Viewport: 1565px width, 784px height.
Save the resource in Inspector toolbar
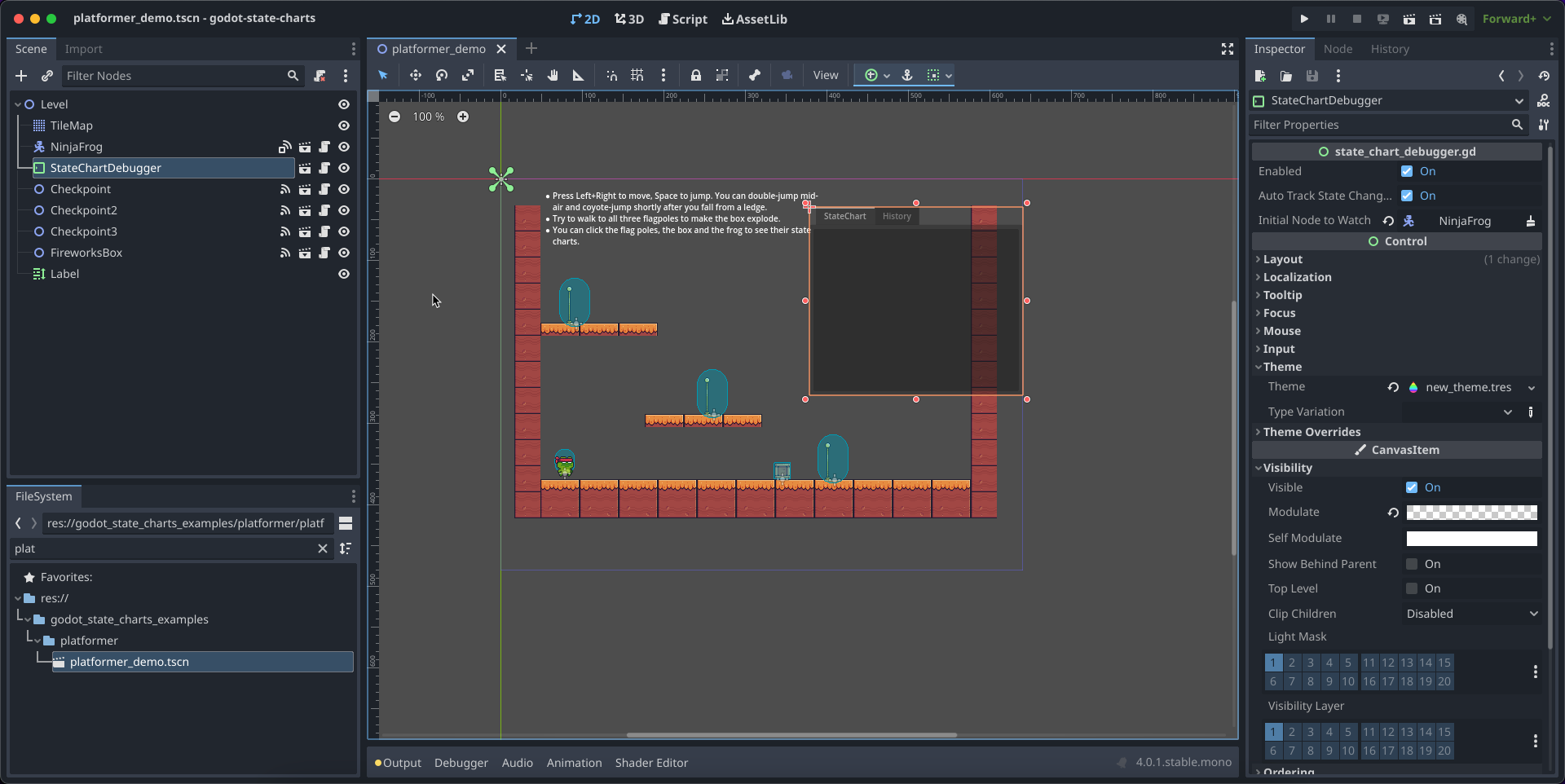[1312, 76]
